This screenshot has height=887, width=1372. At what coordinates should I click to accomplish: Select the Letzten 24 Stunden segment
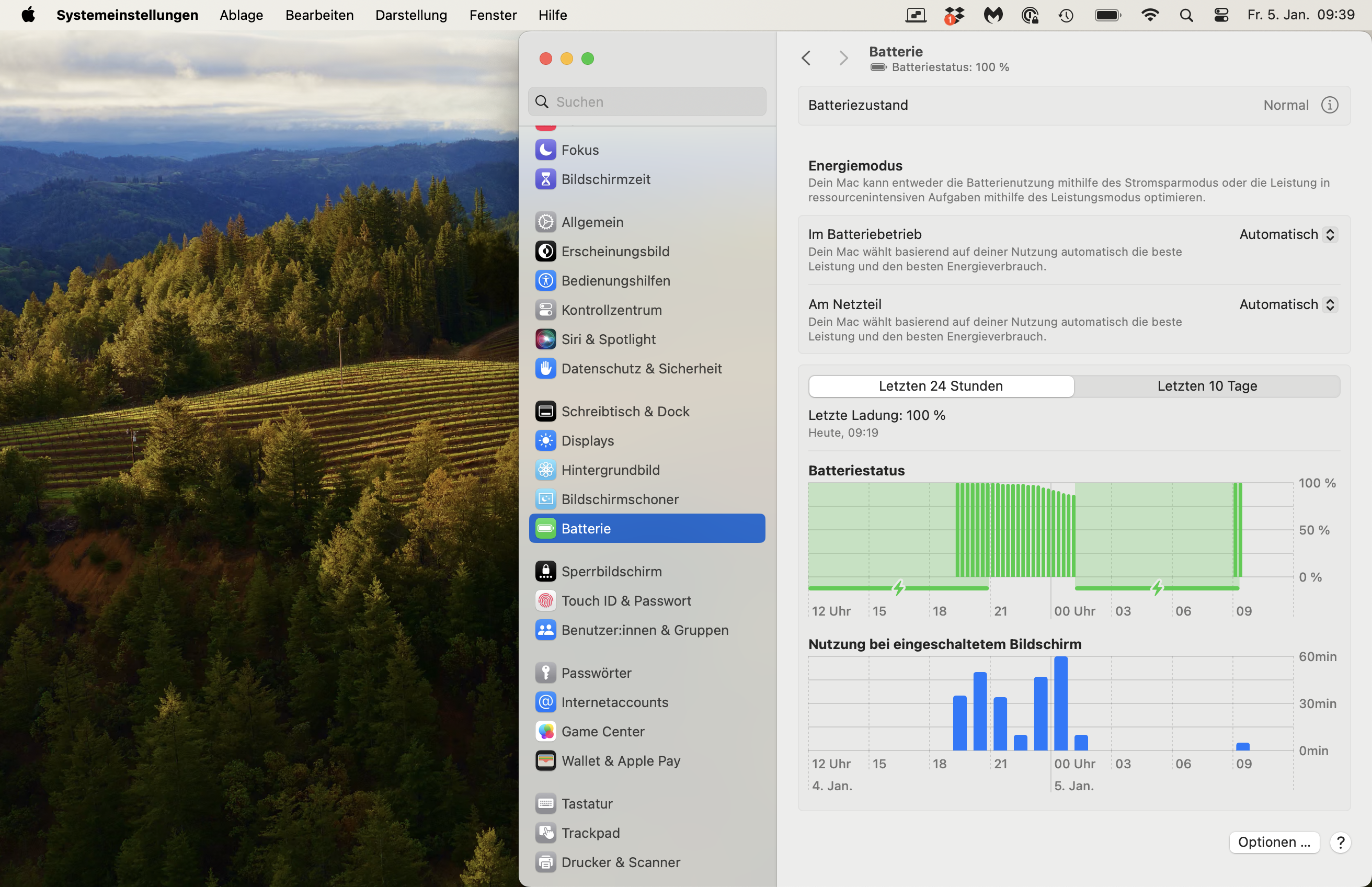(941, 386)
